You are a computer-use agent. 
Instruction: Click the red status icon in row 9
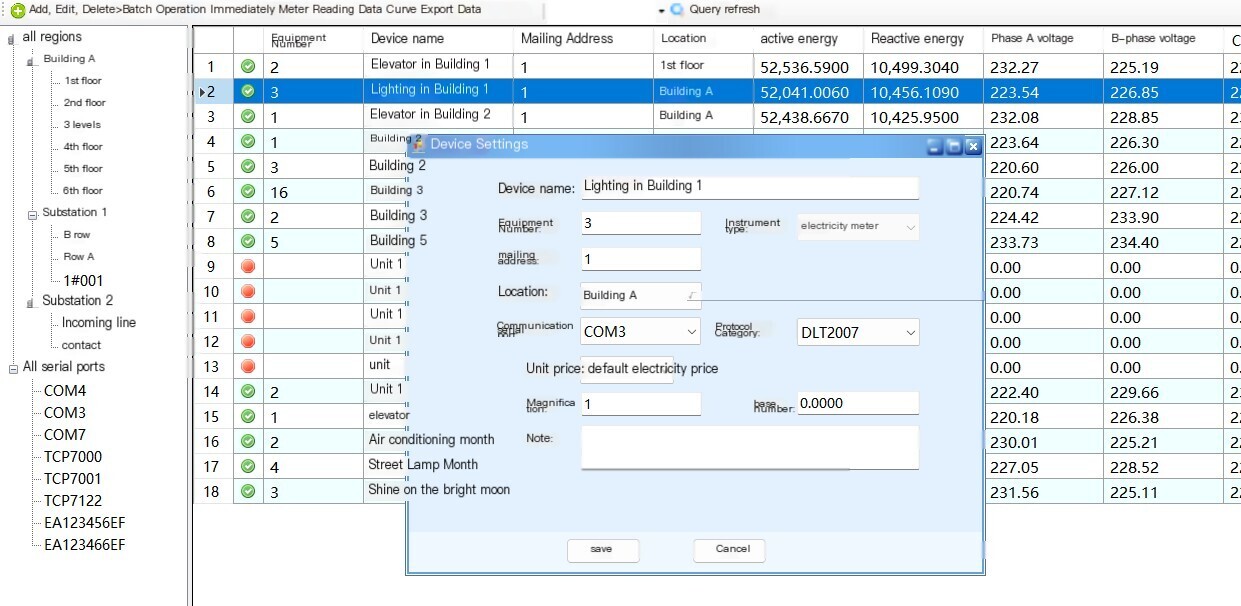[x=248, y=266]
